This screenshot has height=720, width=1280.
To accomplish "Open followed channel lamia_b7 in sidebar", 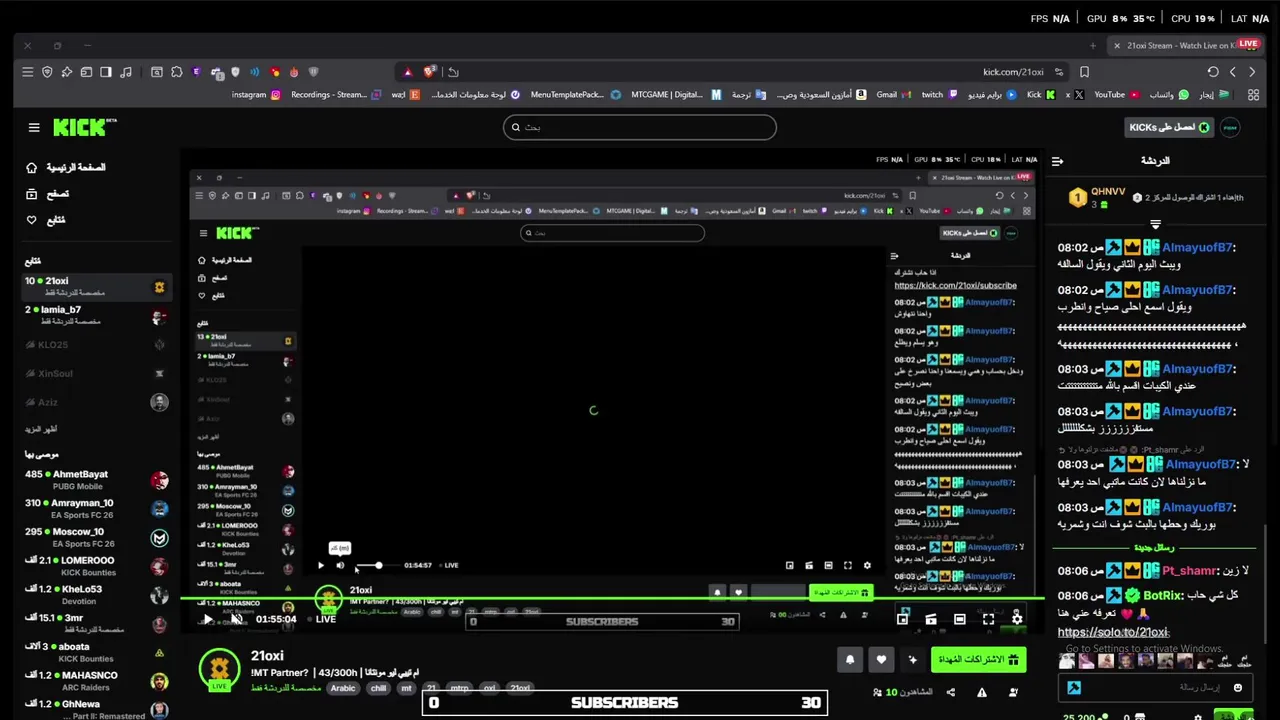I will click(95, 315).
